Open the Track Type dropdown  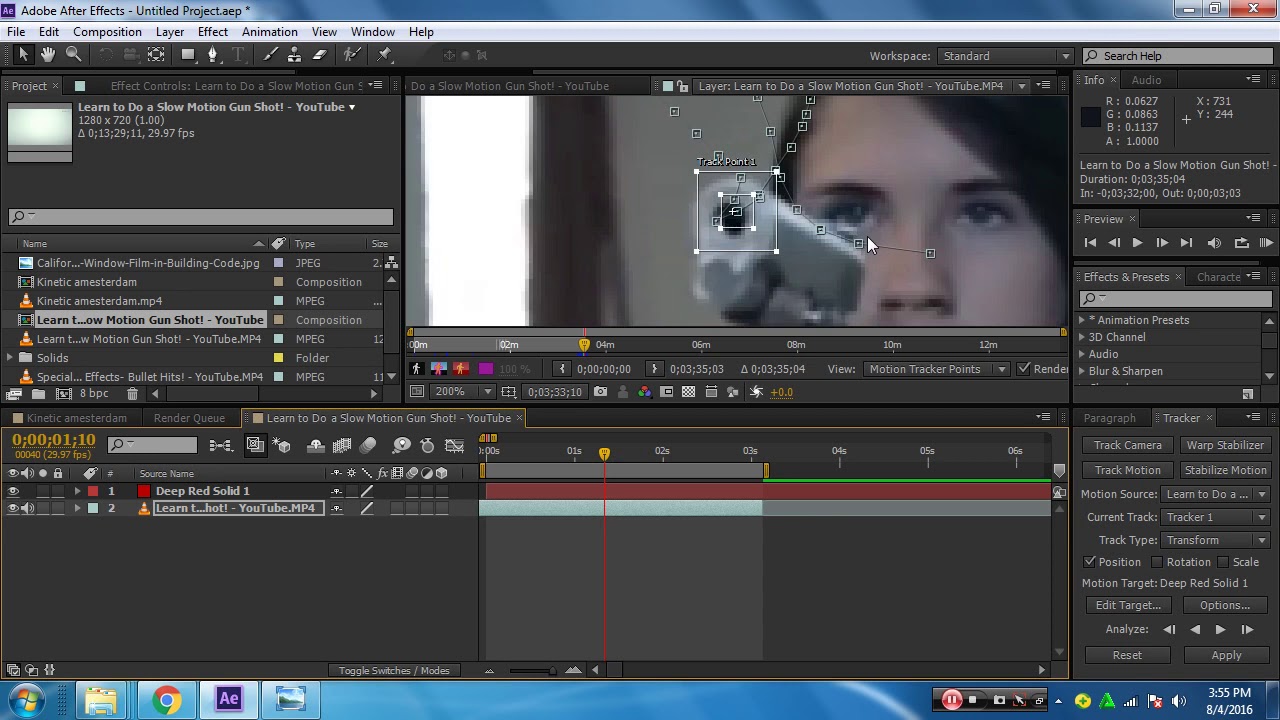click(x=1214, y=540)
